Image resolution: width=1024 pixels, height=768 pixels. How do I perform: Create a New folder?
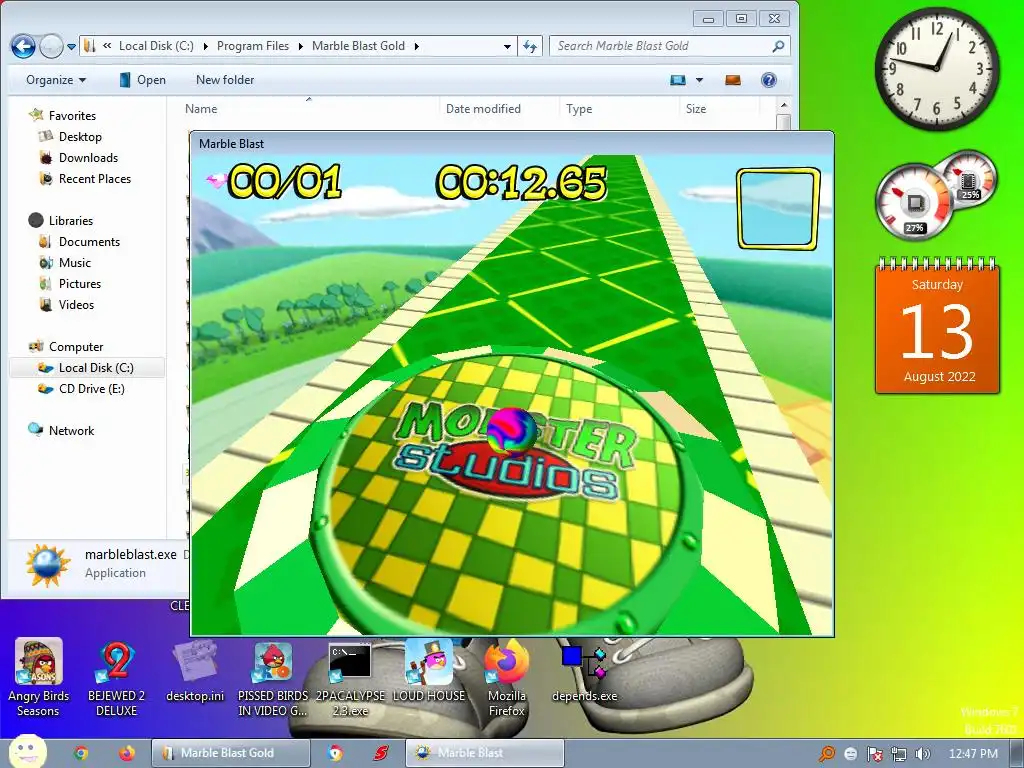tap(225, 80)
